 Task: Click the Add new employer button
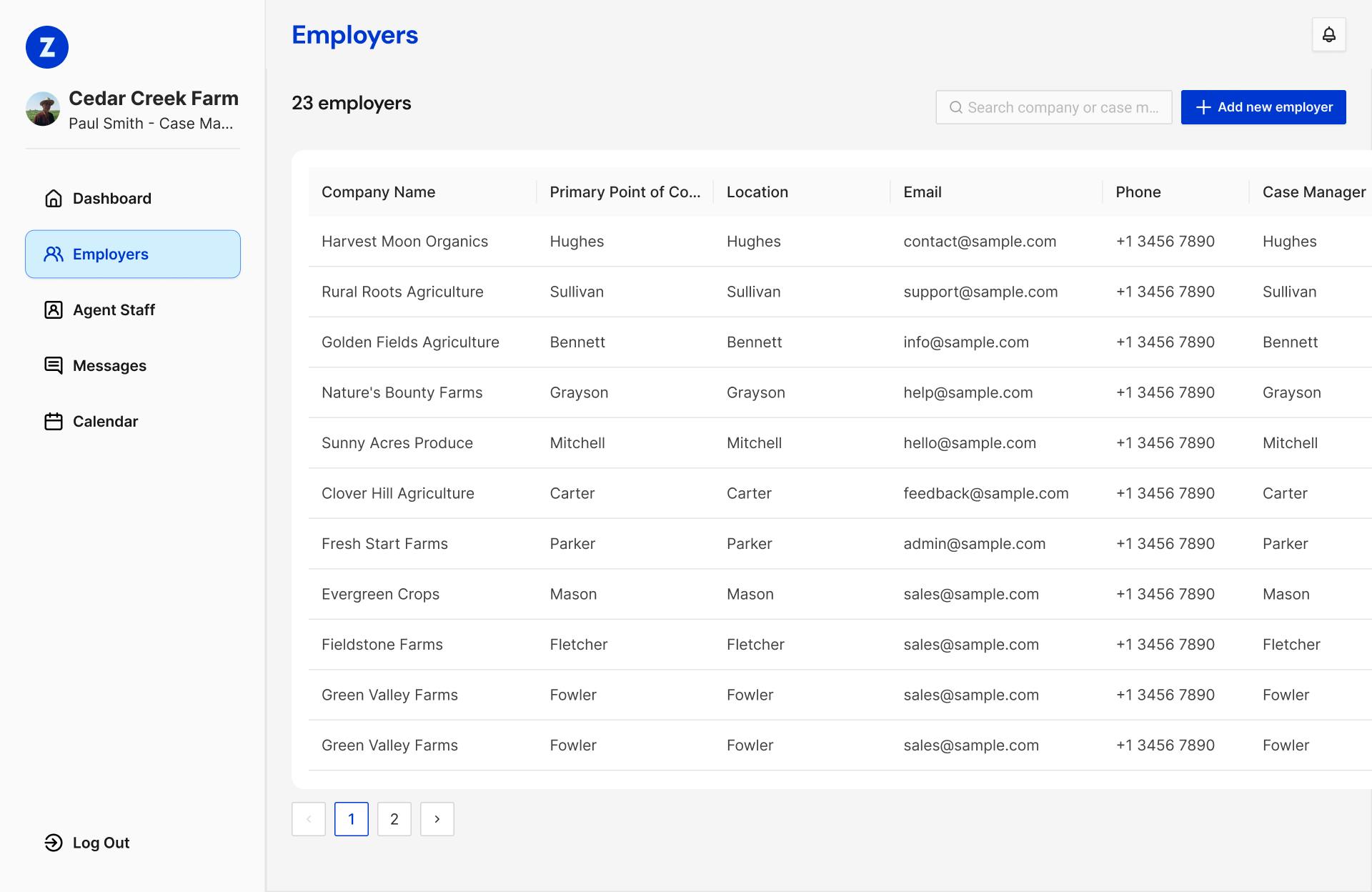click(1263, 107)
